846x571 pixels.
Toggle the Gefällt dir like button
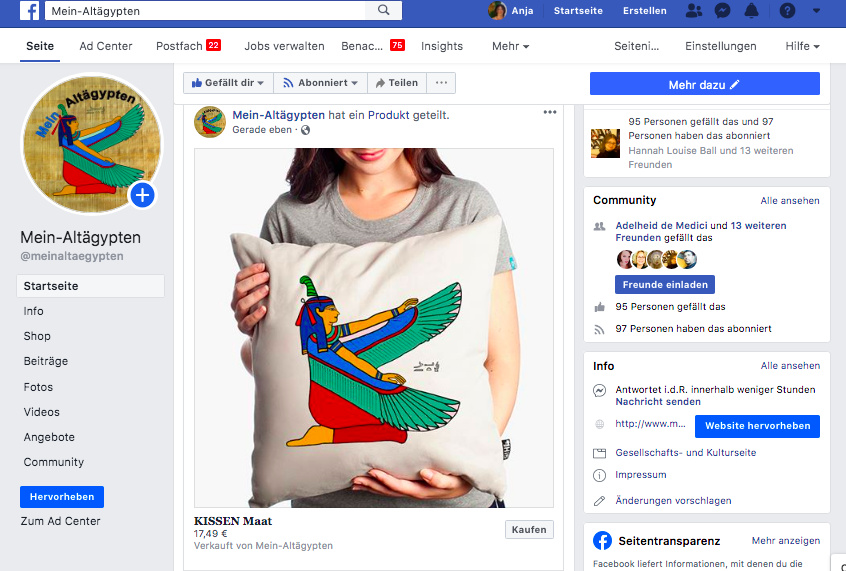(x=228, y=83)
